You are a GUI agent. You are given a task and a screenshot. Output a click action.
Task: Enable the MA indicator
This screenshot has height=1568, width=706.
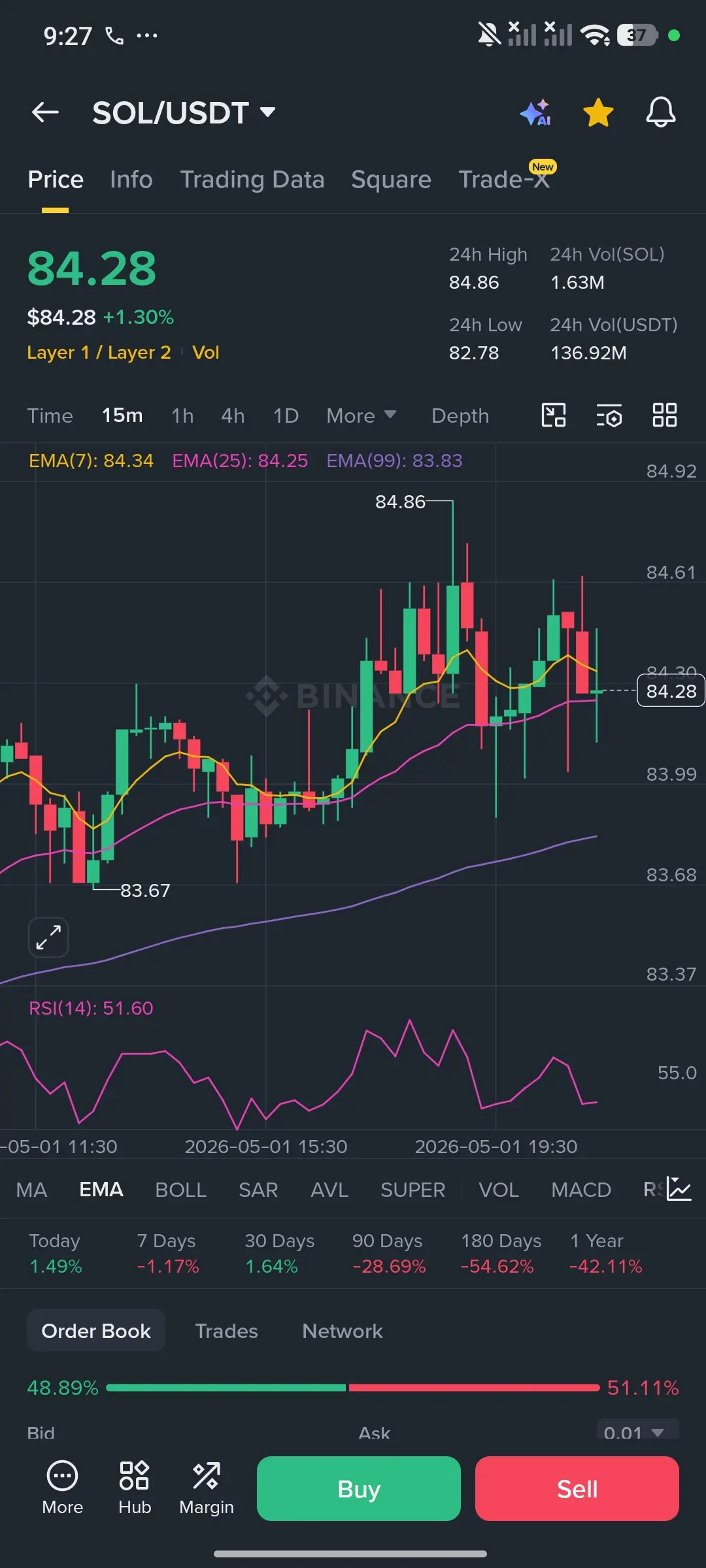point(31,1190)
